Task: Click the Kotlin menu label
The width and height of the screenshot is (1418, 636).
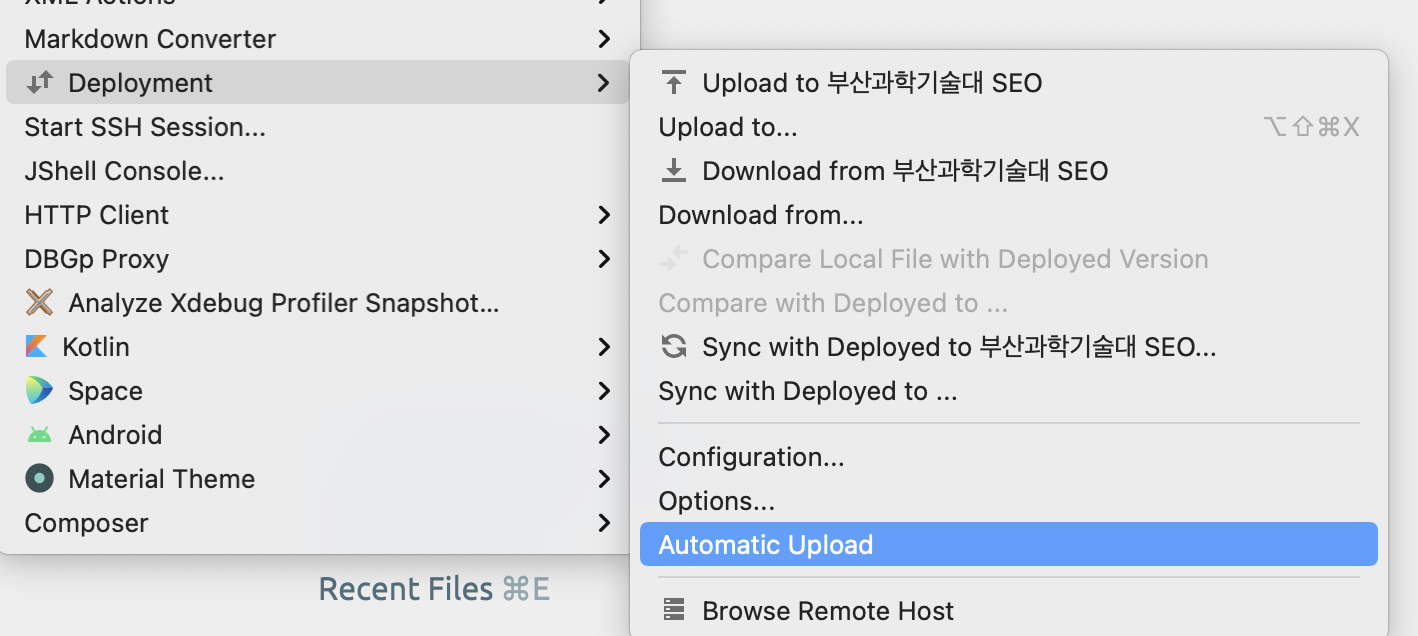Action: (96, 347)
